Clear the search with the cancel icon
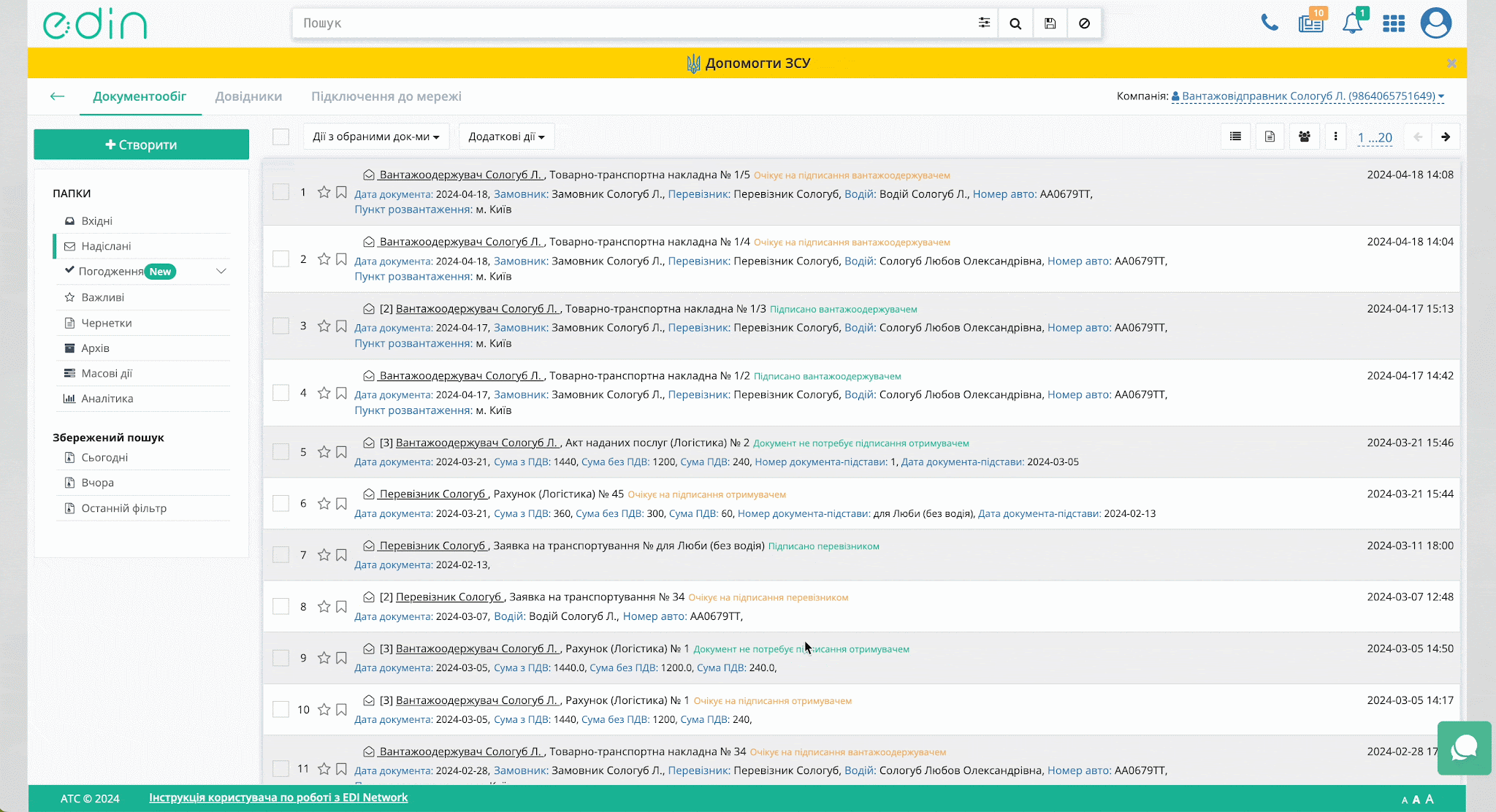 click(1084, 23)
